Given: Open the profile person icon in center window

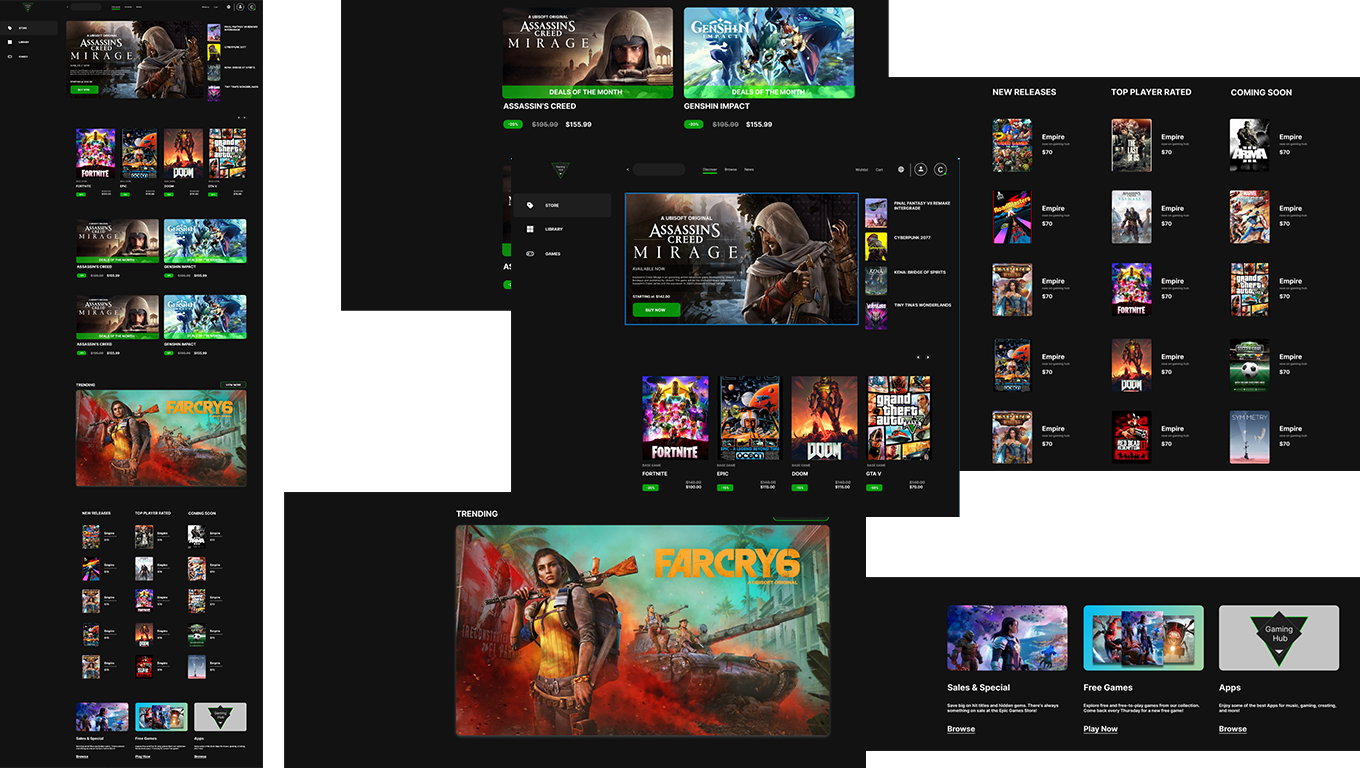Looking at the screenshot, I should pyautogui.click(x=921, y=170).
